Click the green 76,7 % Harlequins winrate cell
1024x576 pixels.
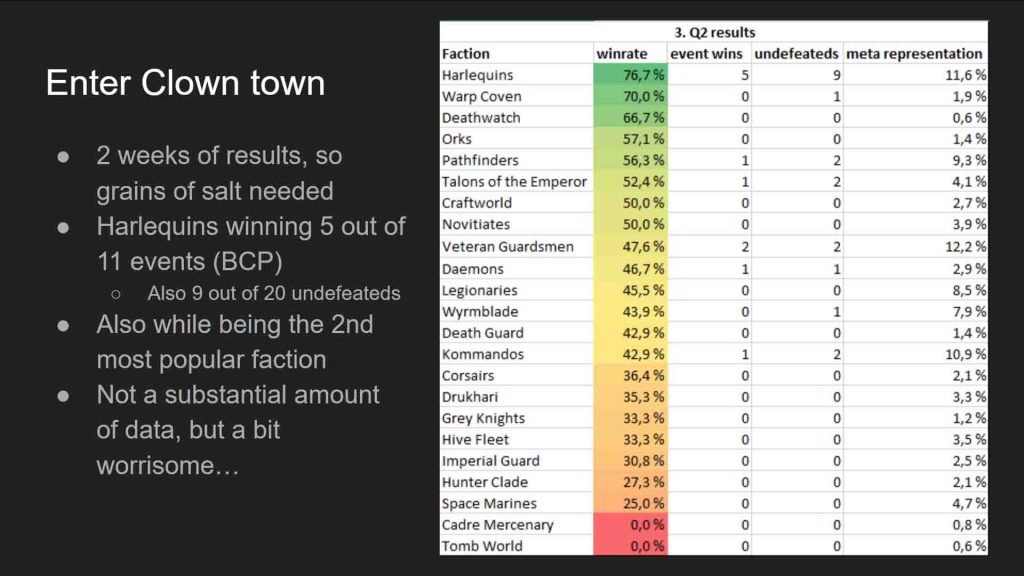(x=630, y=75)
